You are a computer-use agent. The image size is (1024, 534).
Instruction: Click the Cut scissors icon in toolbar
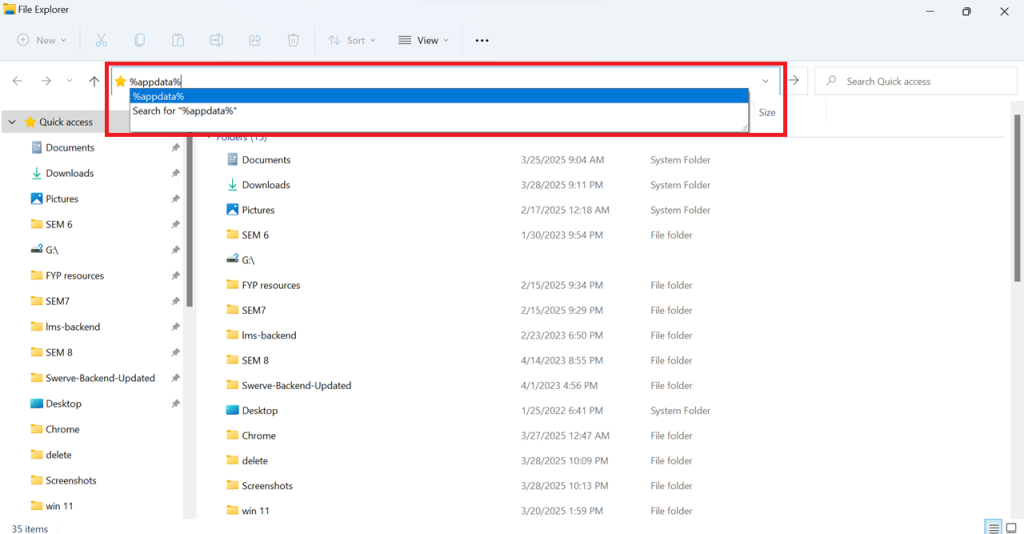tap(101, 40)
